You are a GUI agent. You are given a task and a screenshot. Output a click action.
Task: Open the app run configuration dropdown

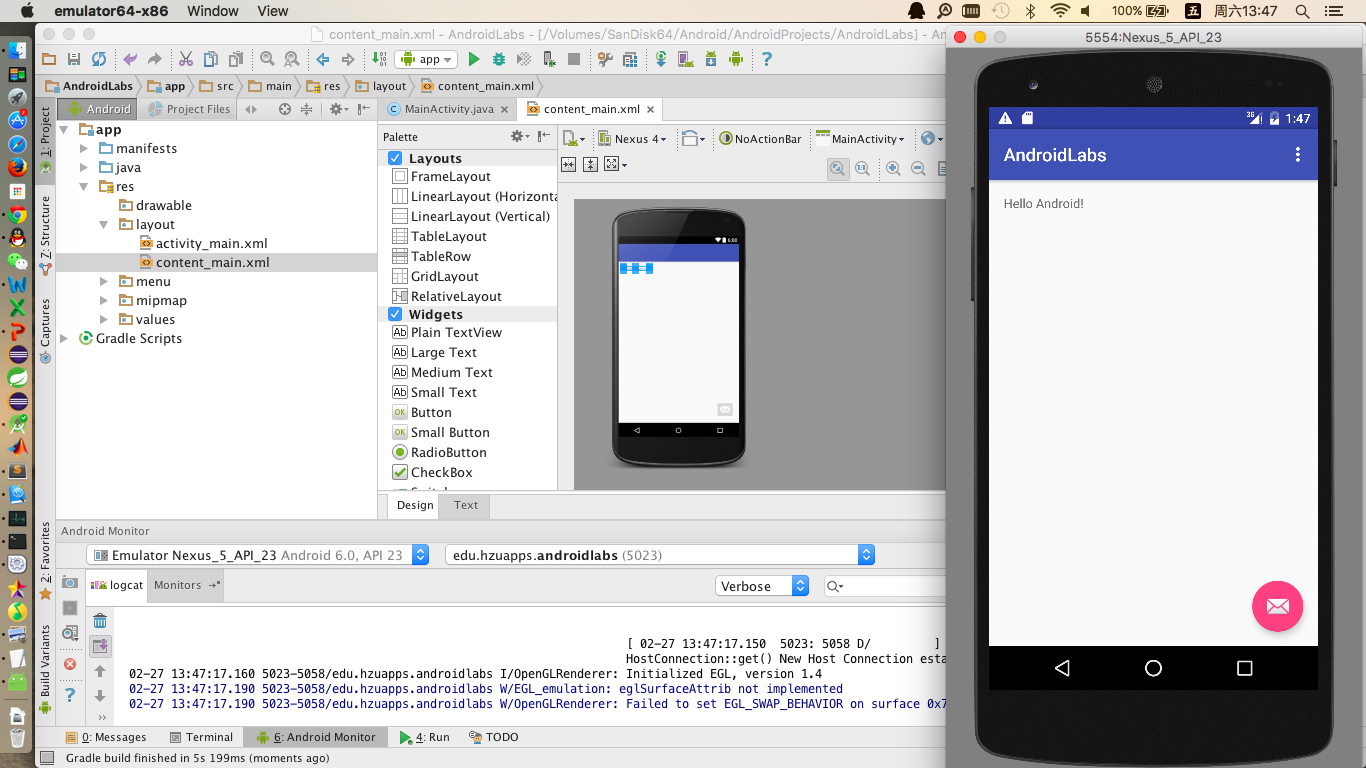tap(426, 59)
